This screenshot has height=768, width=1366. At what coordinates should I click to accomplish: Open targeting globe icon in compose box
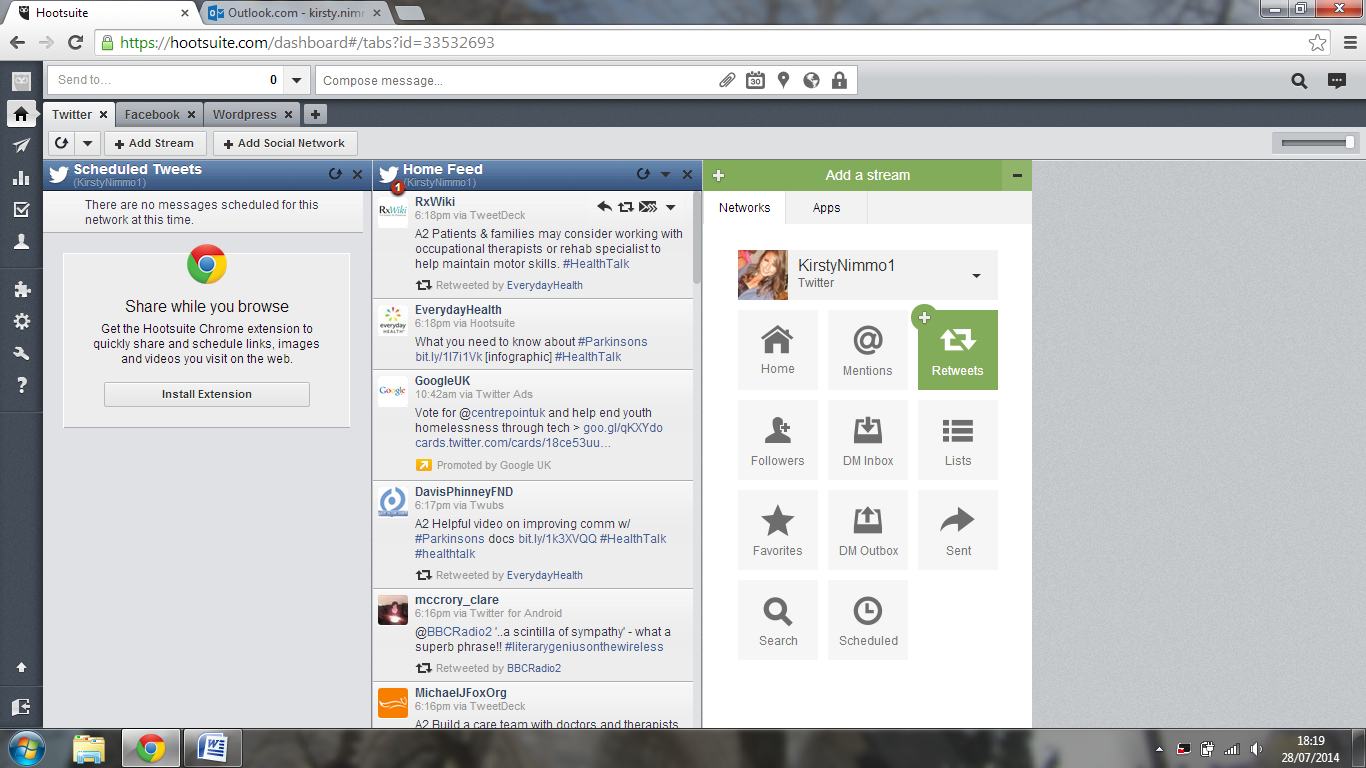click(x=811, y=81)
